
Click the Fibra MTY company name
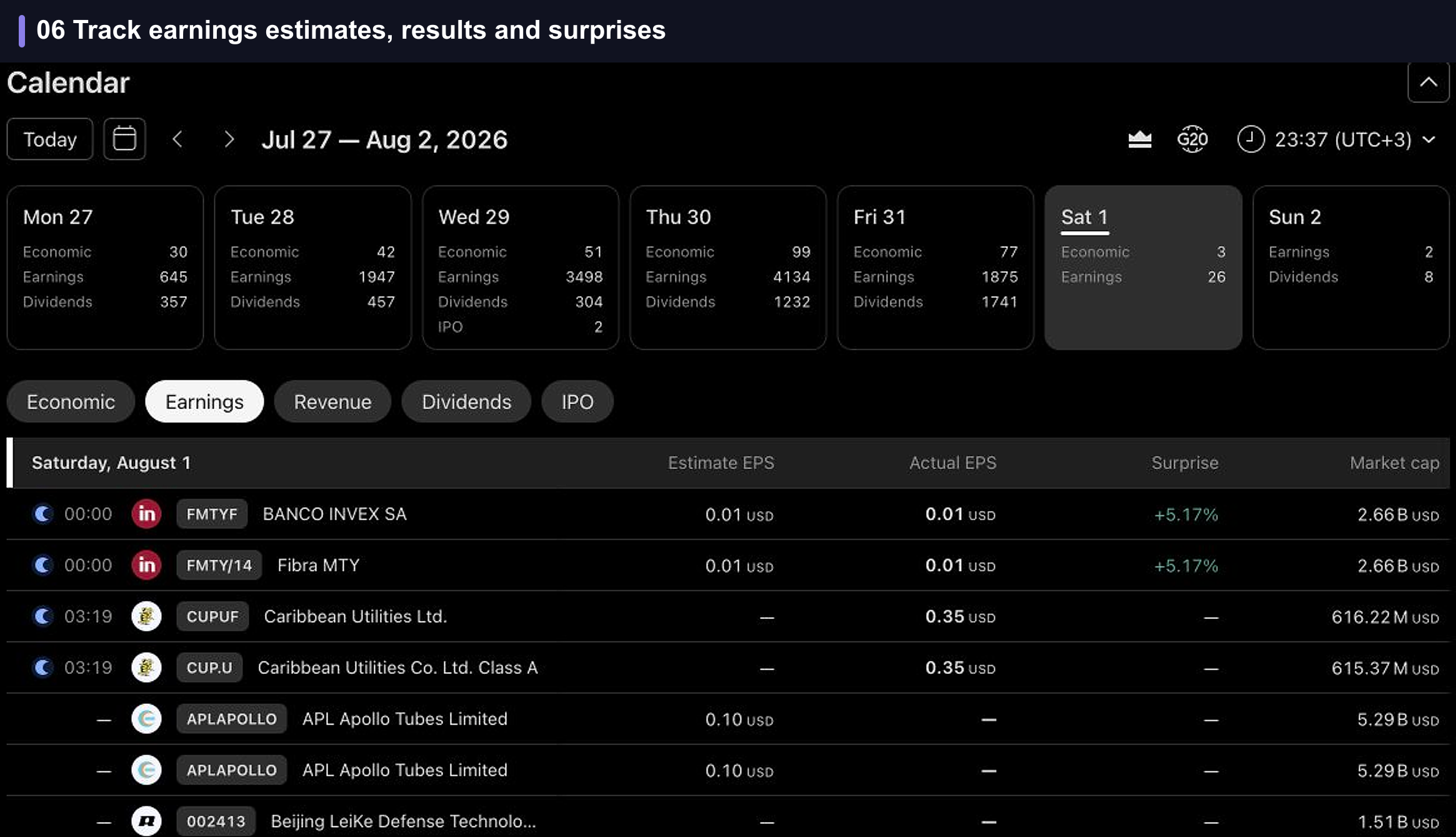pos(318,565)
